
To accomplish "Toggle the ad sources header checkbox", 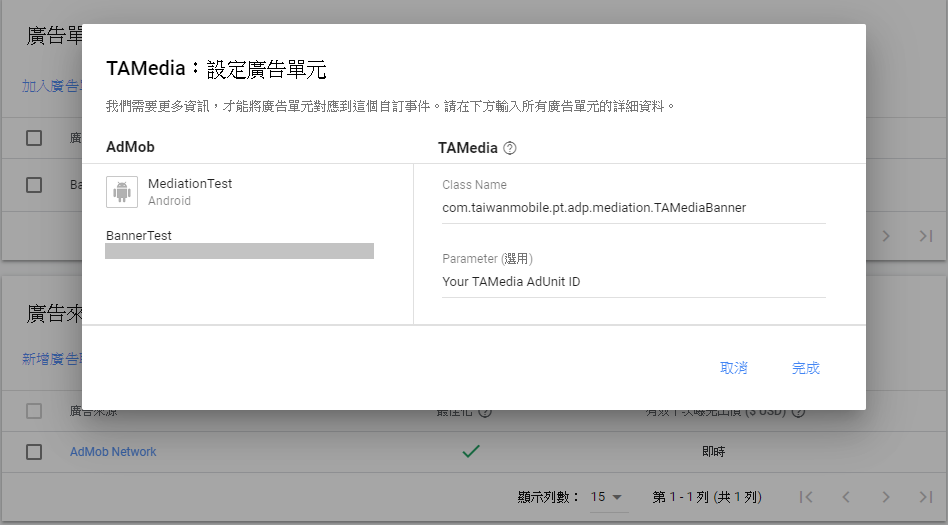I will [x=34, y=411].
